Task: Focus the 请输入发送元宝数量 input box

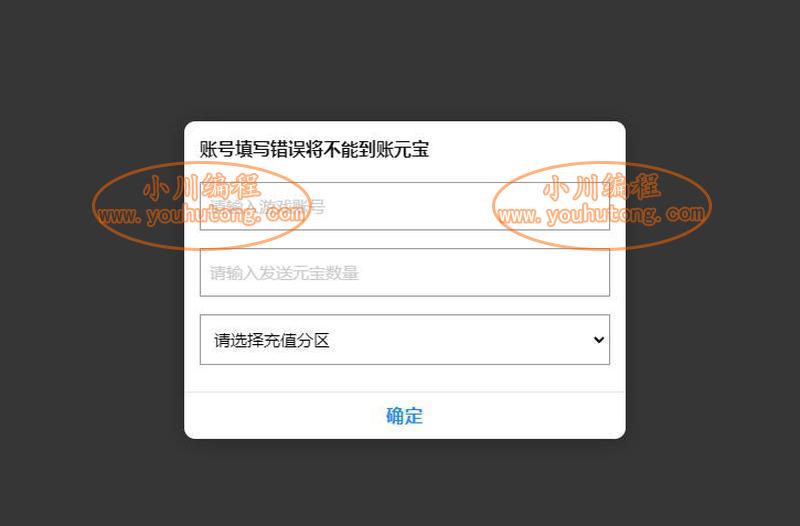Action: [405, 272]
